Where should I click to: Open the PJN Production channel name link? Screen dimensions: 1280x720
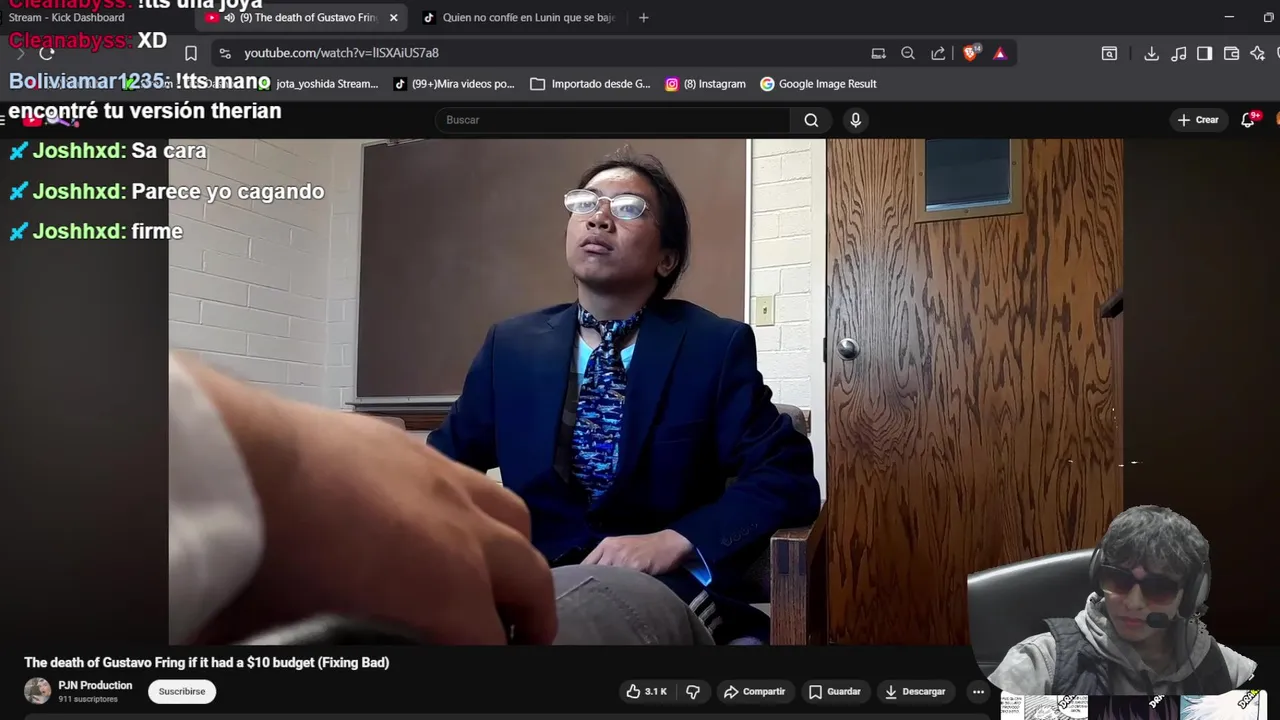coord(95,685)
